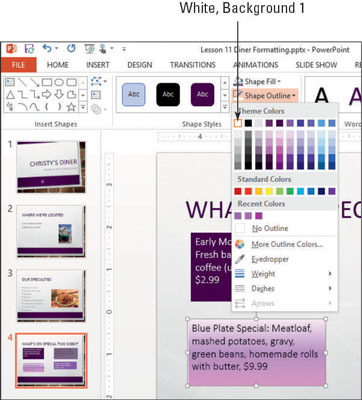Open the Weight submenu
362x400 pixels.
[x=285, y=274]
